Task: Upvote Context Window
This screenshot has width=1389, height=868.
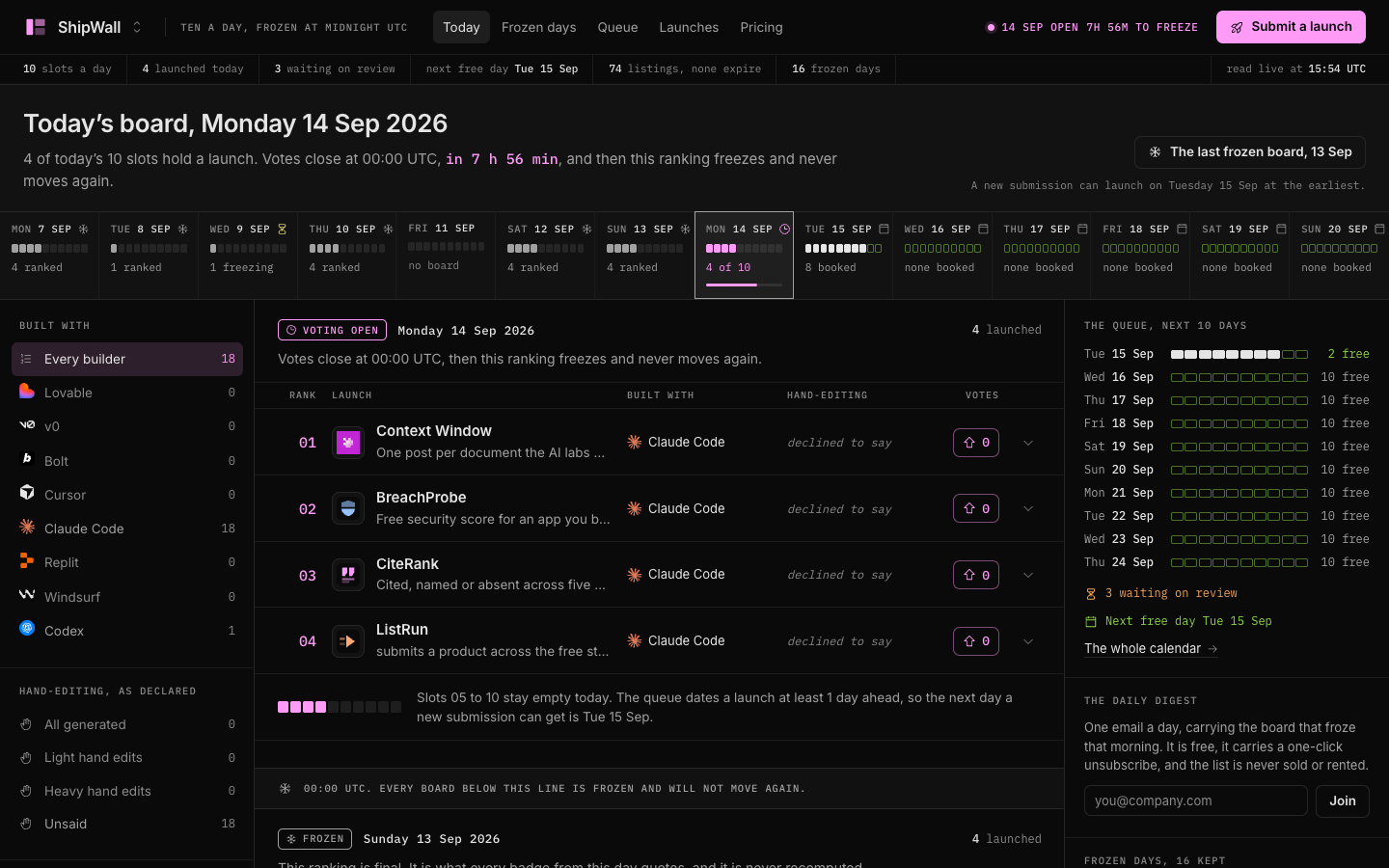Action: coord(976,443)
